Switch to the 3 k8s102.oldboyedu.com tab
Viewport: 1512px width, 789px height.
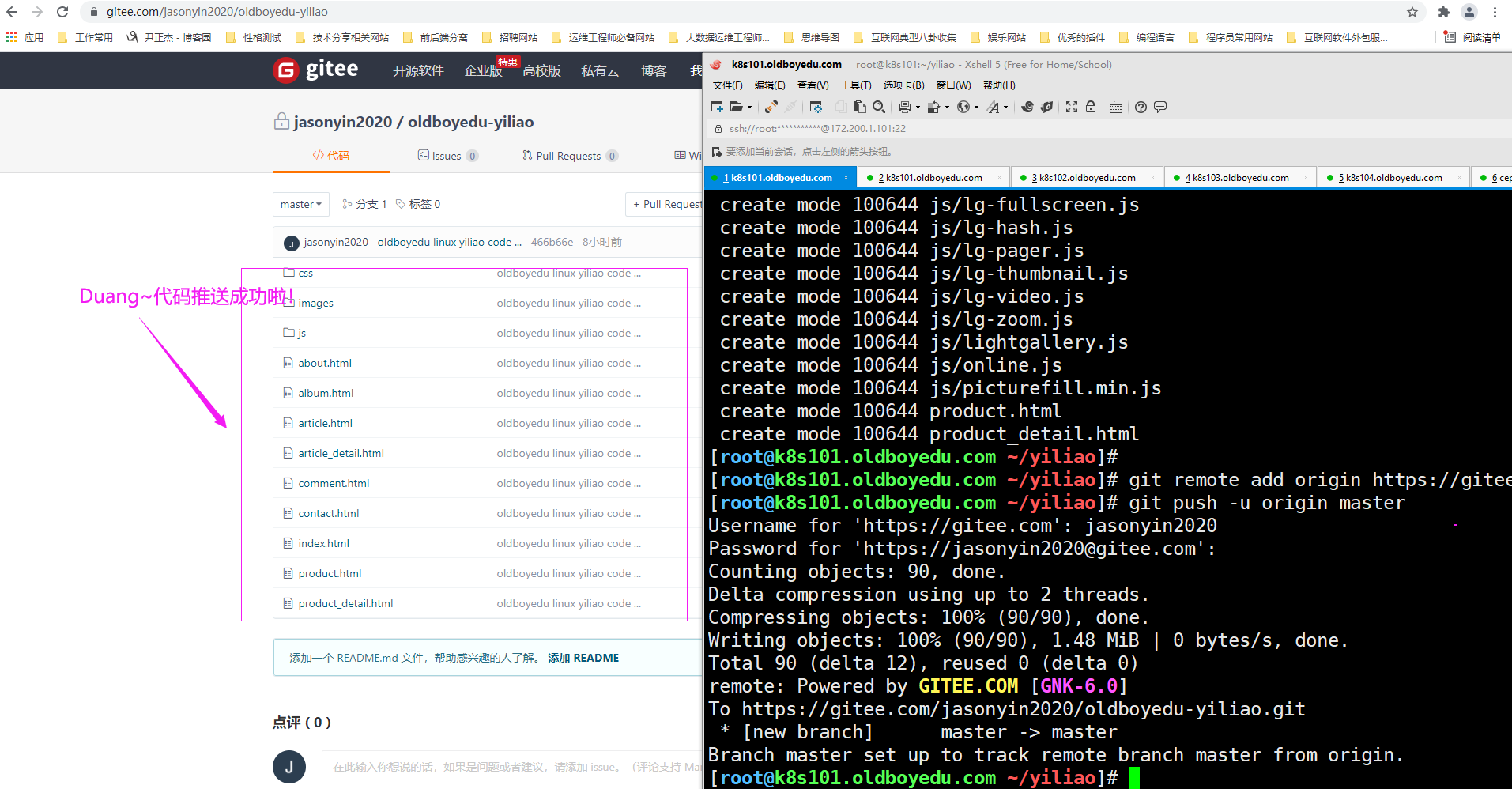pyautogui.click(x=1083, y=178)
